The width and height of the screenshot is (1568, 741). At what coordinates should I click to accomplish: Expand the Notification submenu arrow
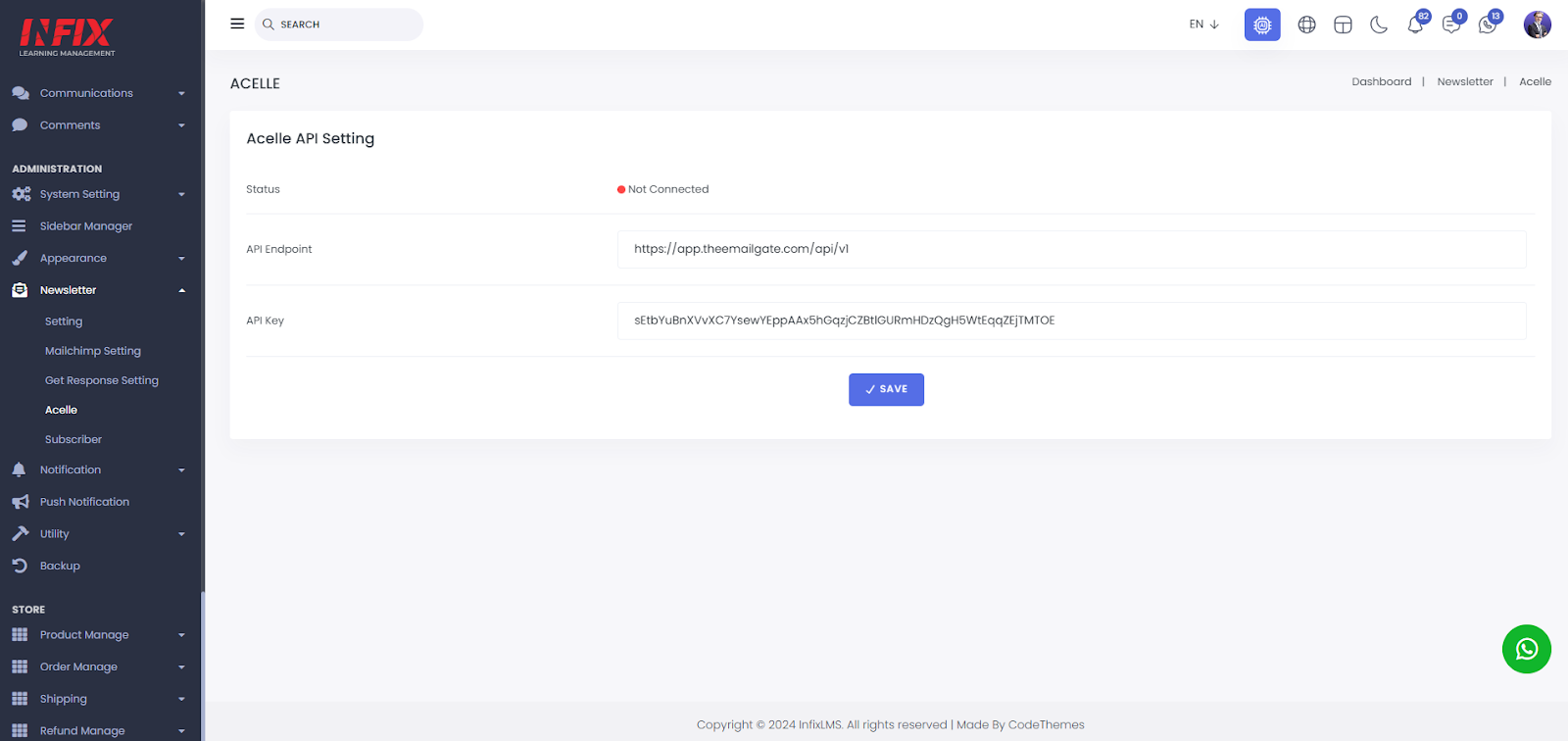(x=181, y=470)
